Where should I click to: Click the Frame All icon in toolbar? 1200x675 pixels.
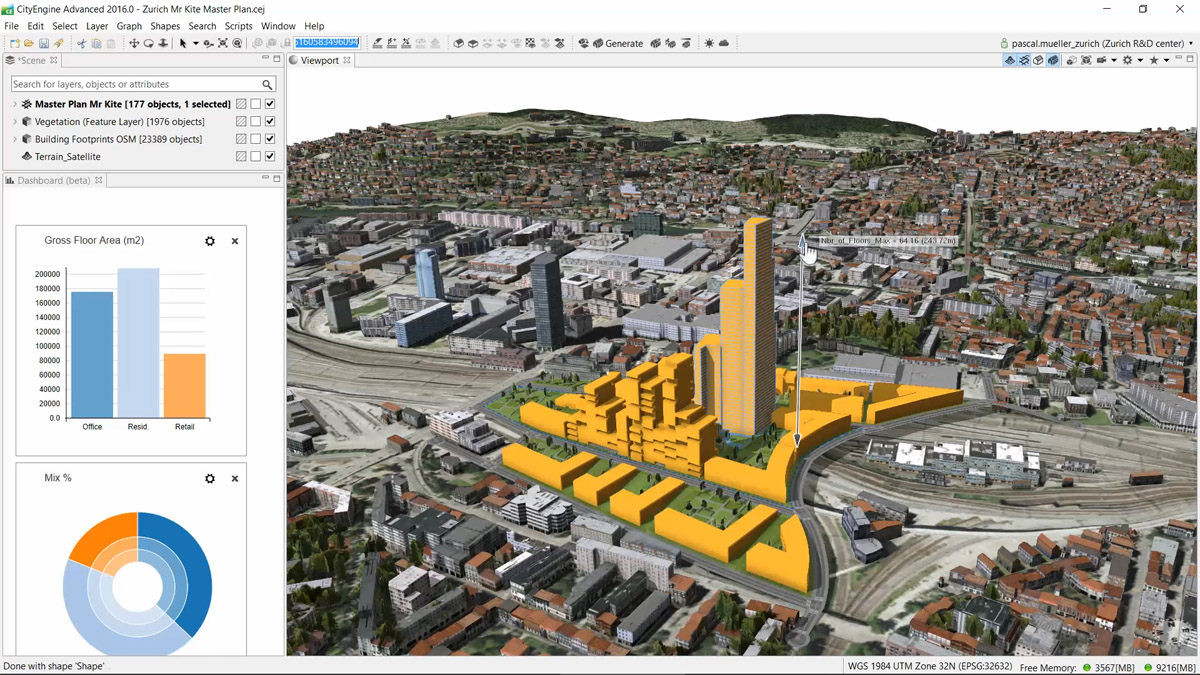point(222,44)
